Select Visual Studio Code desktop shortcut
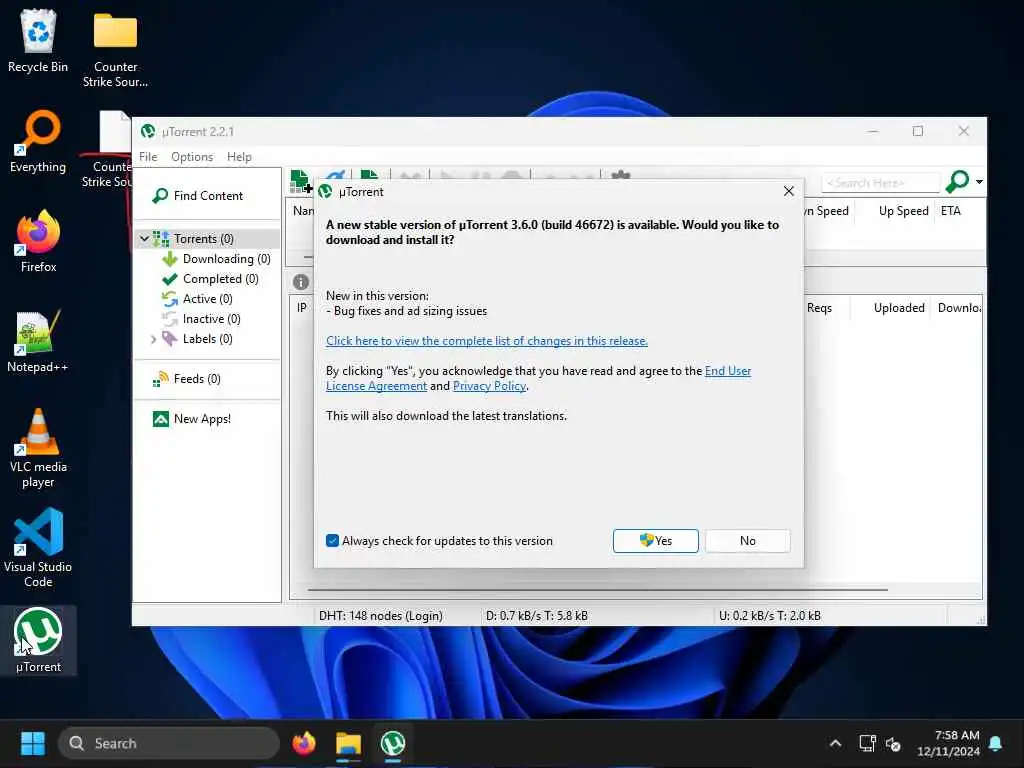1024x768 pixels. point(38,548)
